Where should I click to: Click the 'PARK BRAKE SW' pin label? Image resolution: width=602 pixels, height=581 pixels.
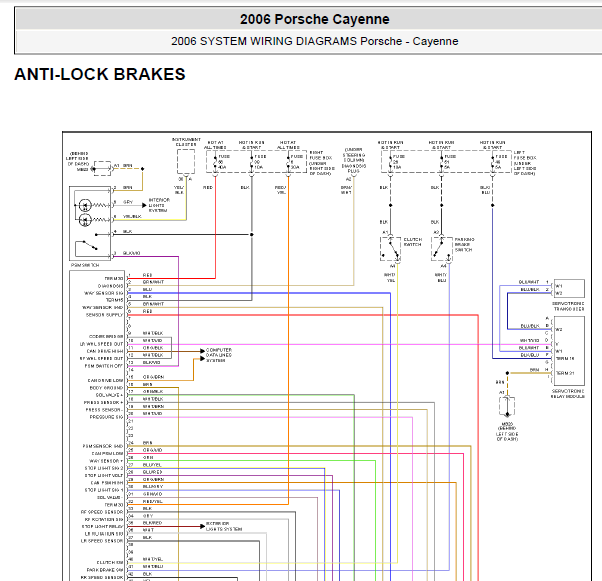coord(105,569)
